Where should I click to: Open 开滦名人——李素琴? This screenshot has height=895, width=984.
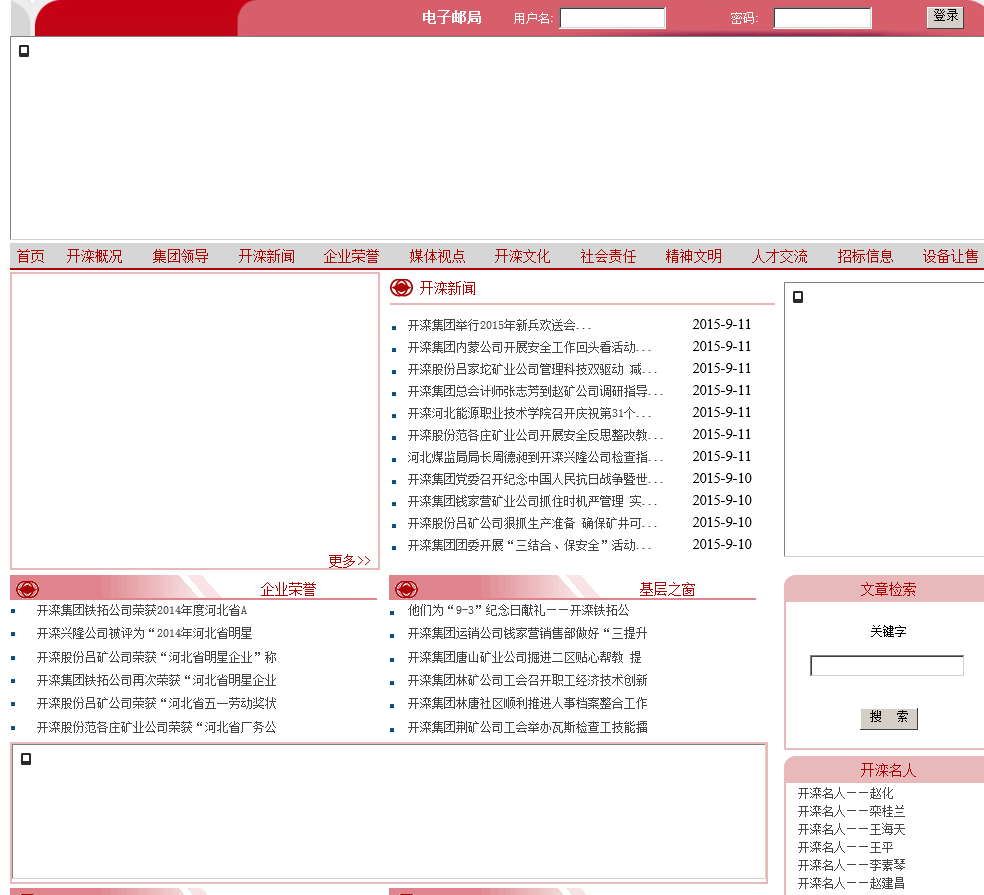coord(851,866)
